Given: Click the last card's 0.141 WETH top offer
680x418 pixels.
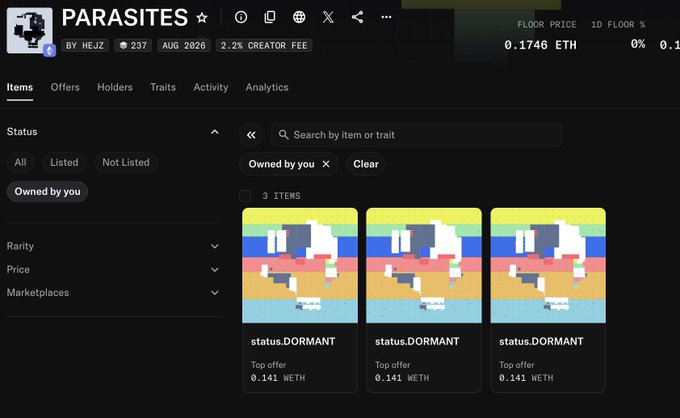Looking at the screenshot, I should coord(526,378).
